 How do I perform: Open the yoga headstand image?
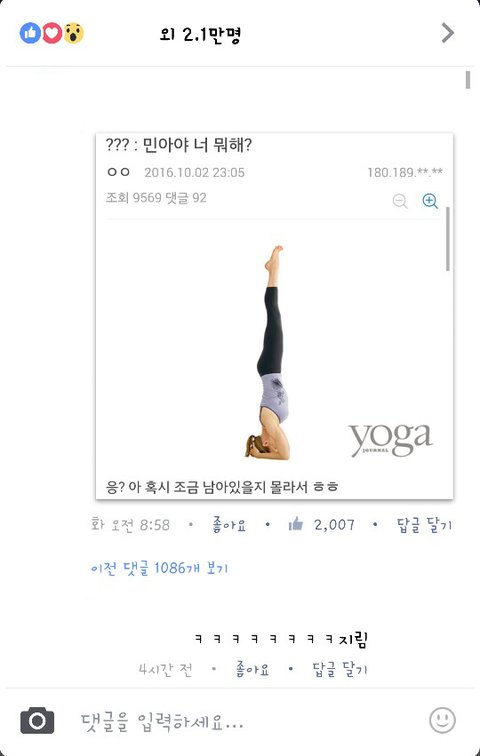[x=268, y=352]
